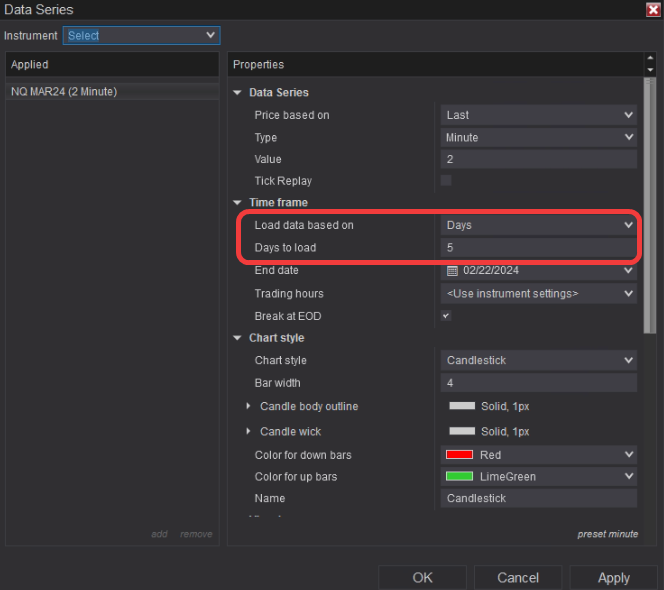Expand the Candle wick property

click(x=249, y=431)
